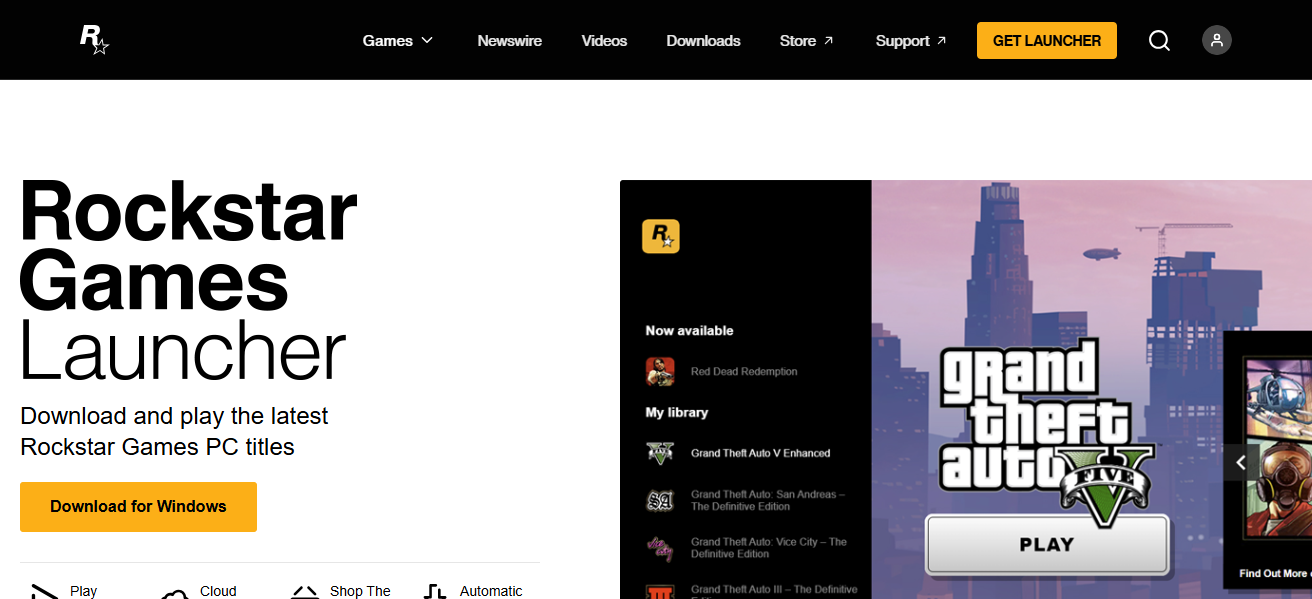Open the Support external link

911,40
